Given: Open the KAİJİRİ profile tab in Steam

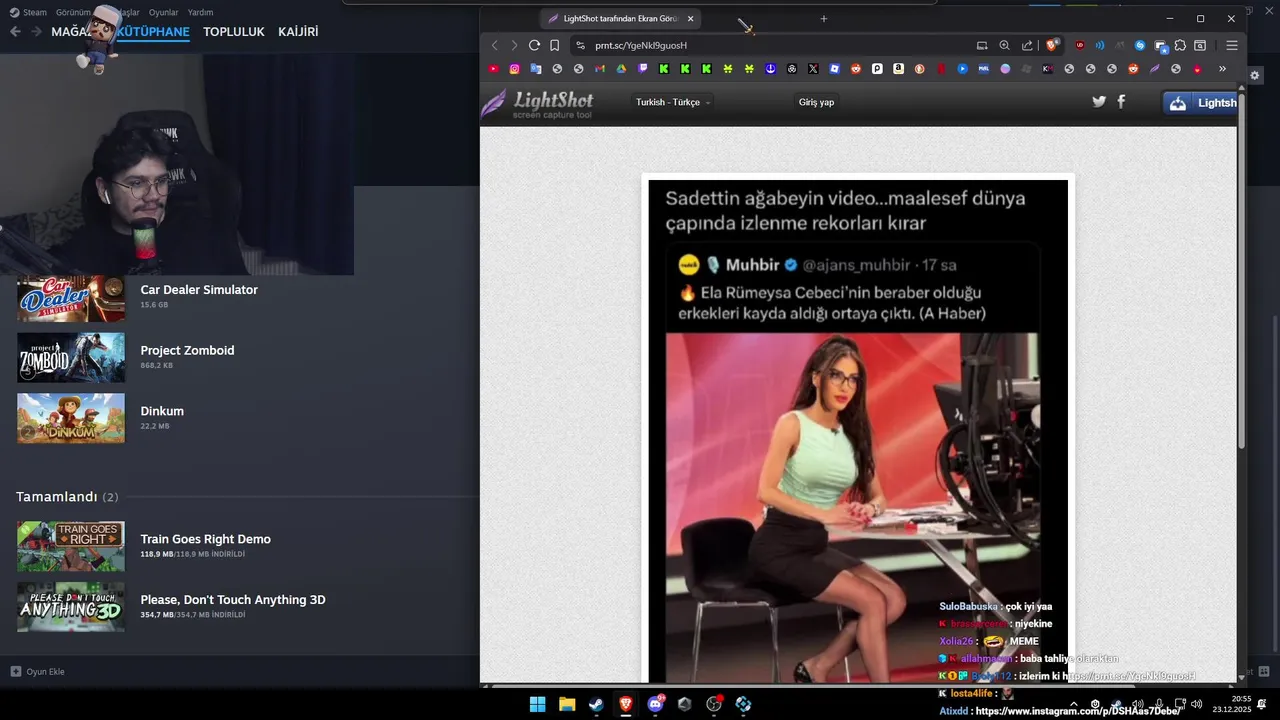Looking at the screenshot, I should pos(298,32).
